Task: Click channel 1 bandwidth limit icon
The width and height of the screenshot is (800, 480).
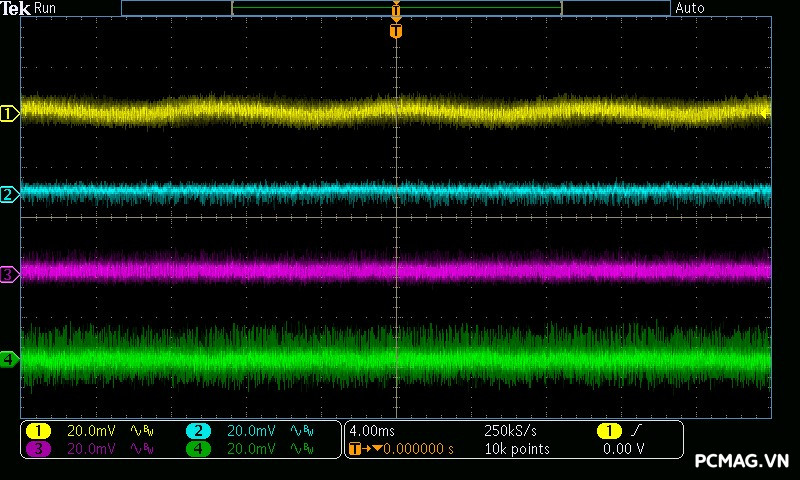Action: (142, 431)
